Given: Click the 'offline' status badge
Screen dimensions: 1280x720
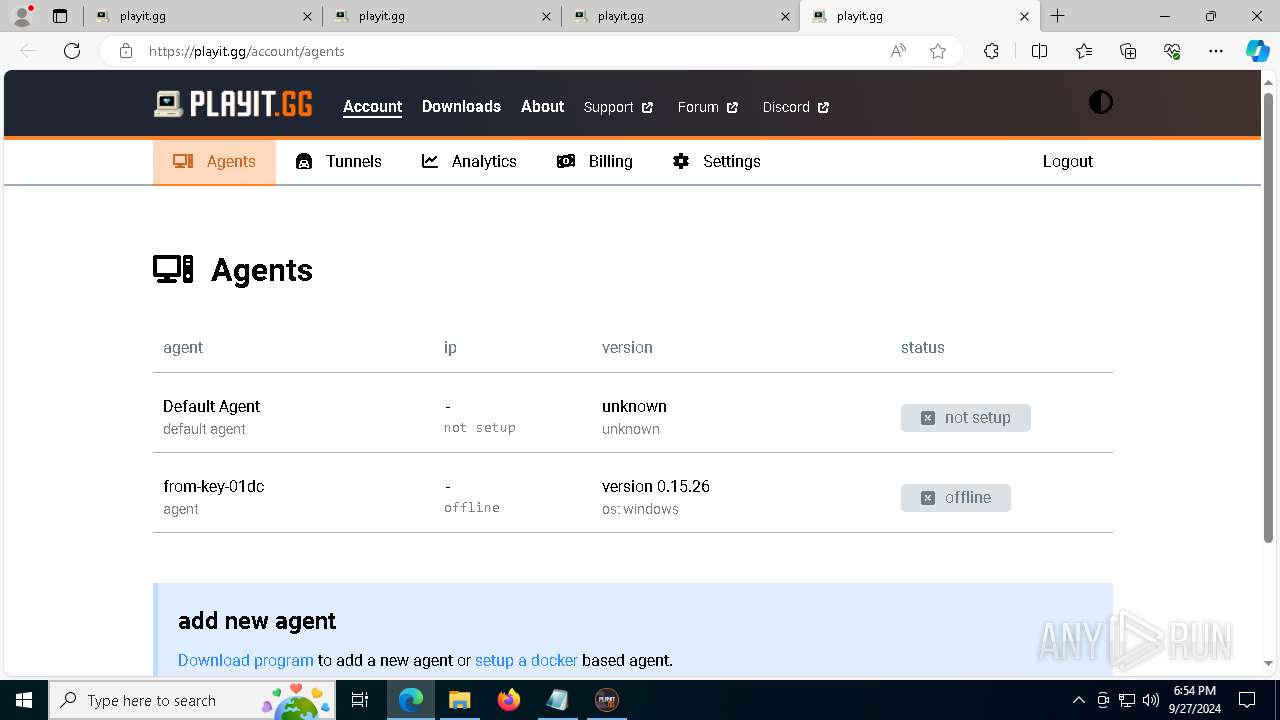Looking at the screenshot, I should [955, 498].
